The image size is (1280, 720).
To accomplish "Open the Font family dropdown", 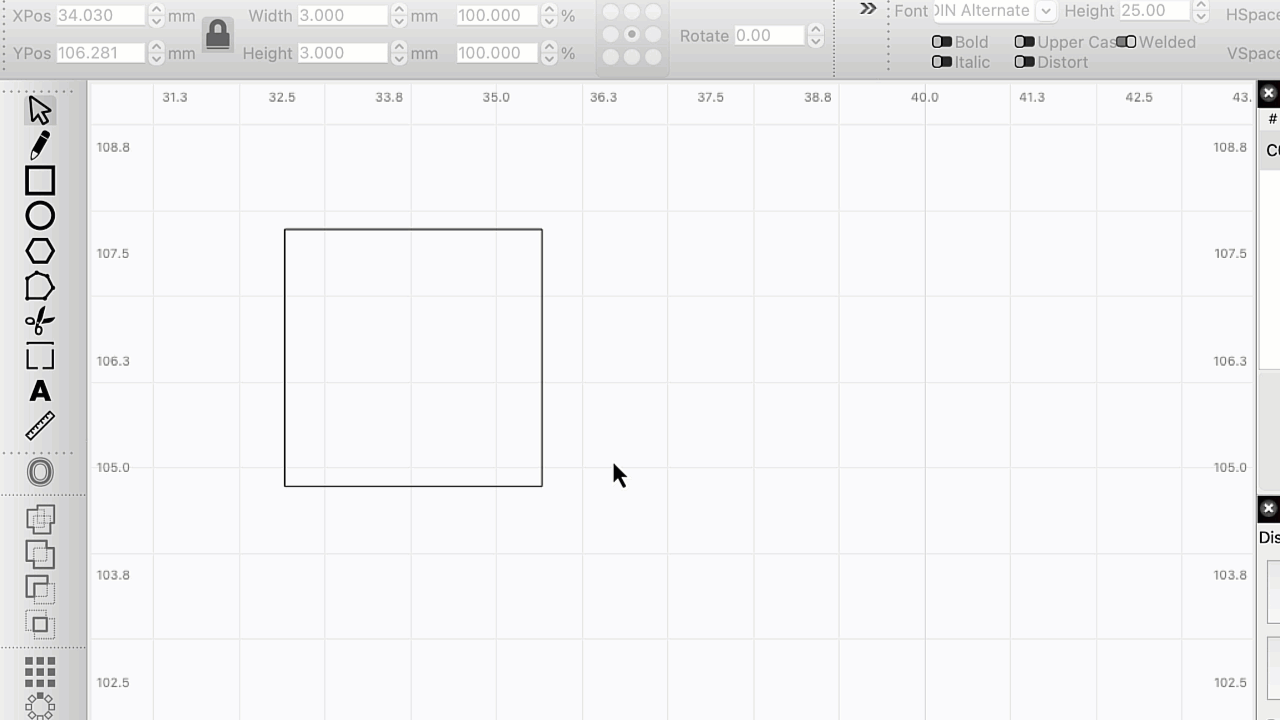I will [x=1045, y=11].
